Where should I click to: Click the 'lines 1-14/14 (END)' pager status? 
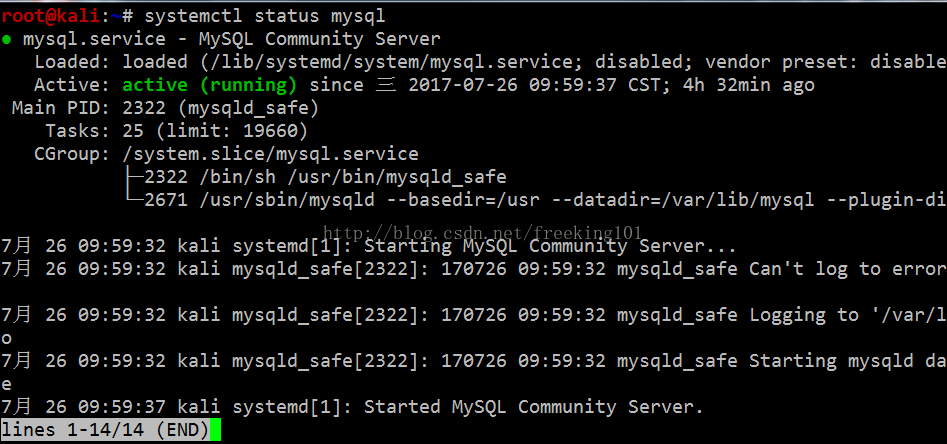tap(105, 430)
